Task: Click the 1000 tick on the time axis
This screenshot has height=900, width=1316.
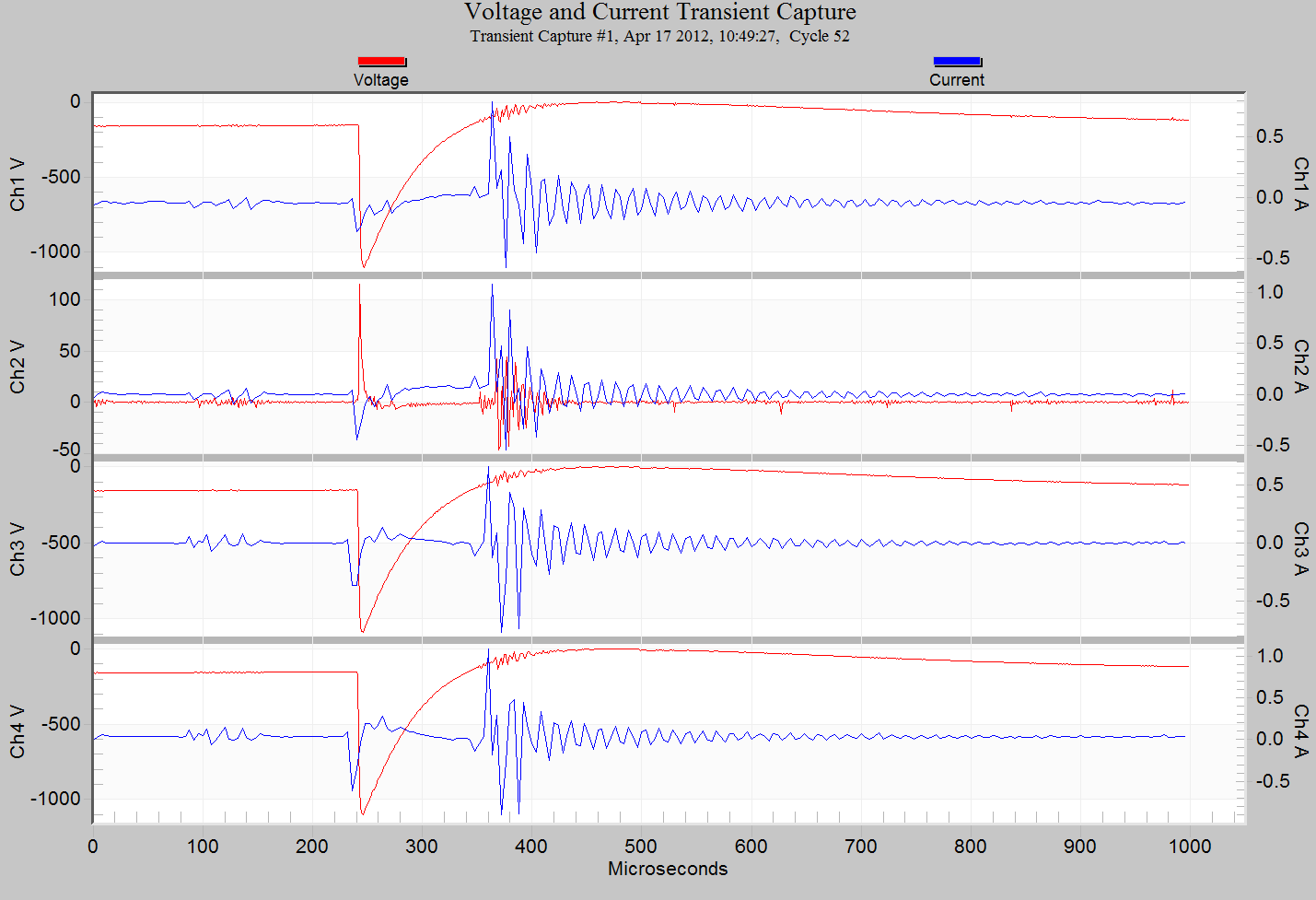Action: (1190, 847)
